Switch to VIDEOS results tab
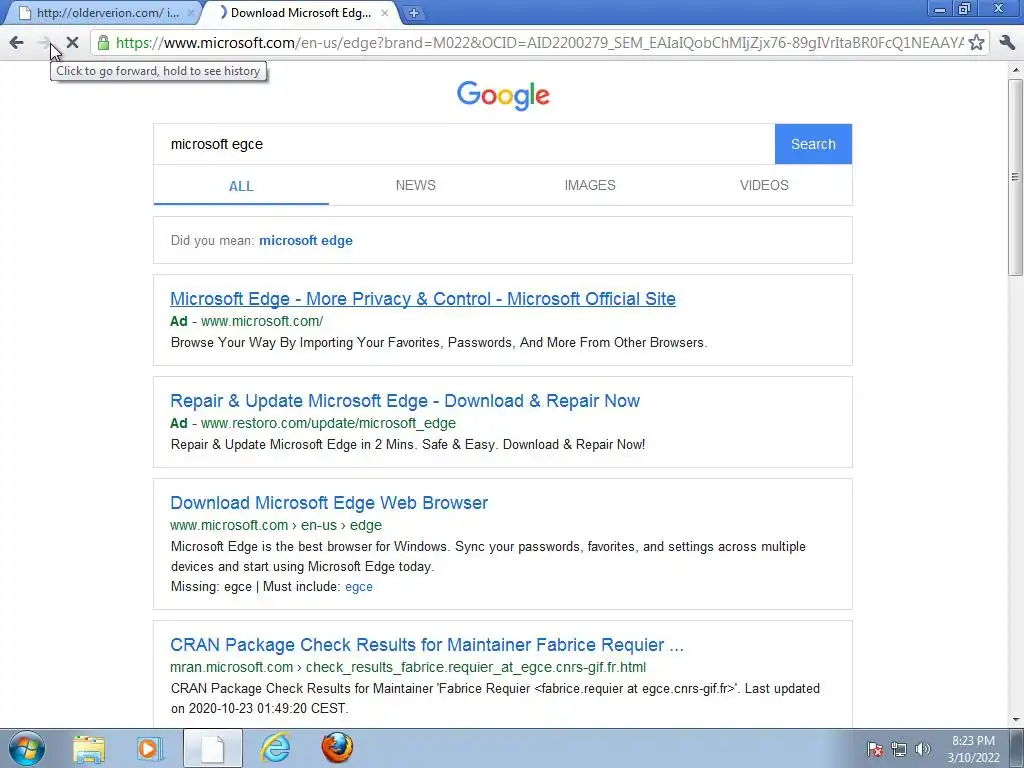The width and height of the screenshot is (1024, 768). pos(764,185)
